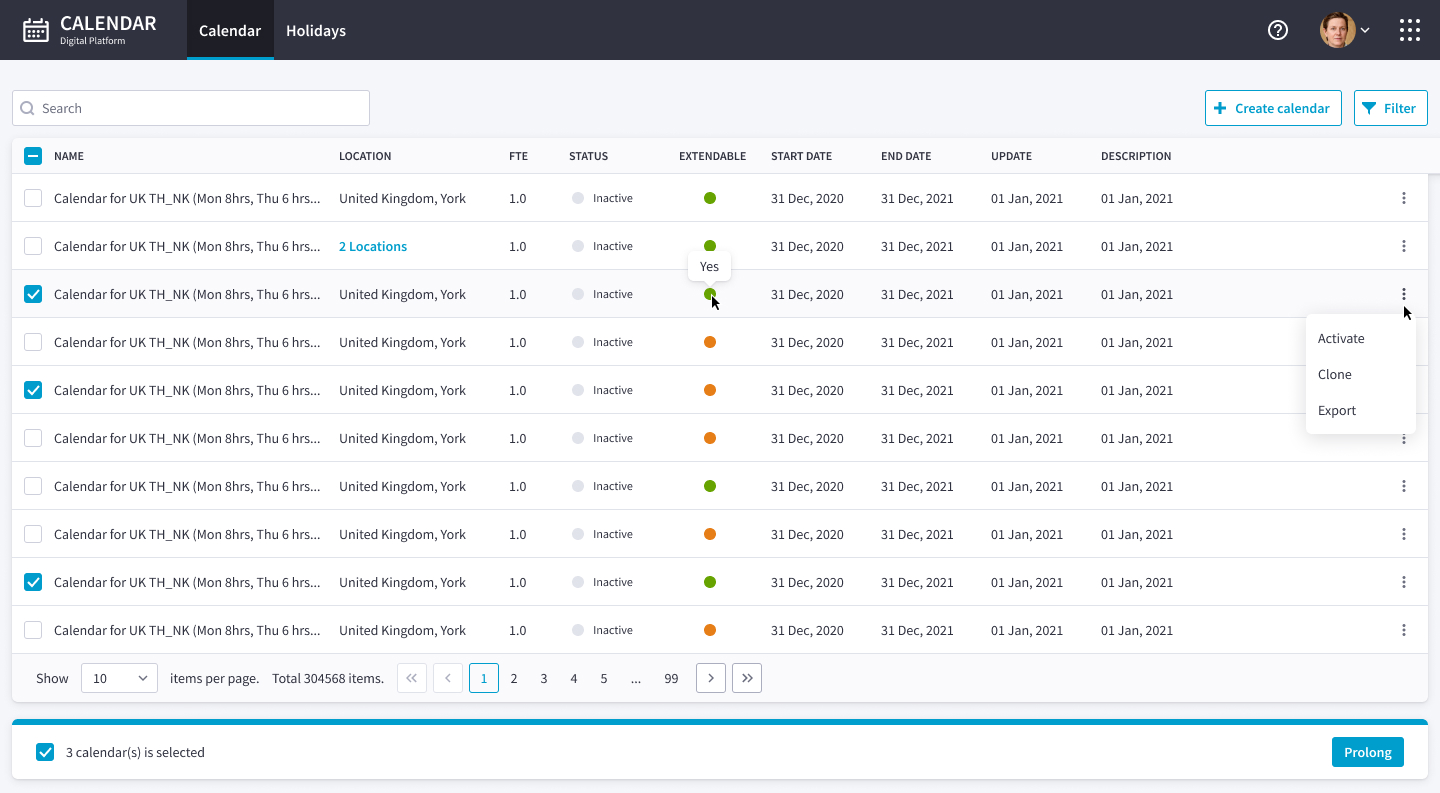Image resolution: width=1440 pixels, height=793 pixels.
Task: Open kebab menu for the last row
Action: pyautogui.click(x=1404, y=630)
